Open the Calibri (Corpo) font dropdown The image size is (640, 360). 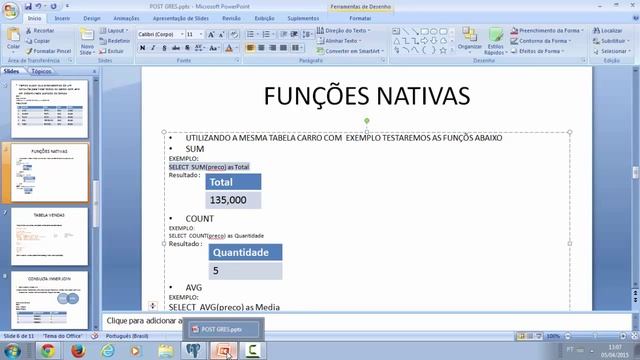pos(182,35)
